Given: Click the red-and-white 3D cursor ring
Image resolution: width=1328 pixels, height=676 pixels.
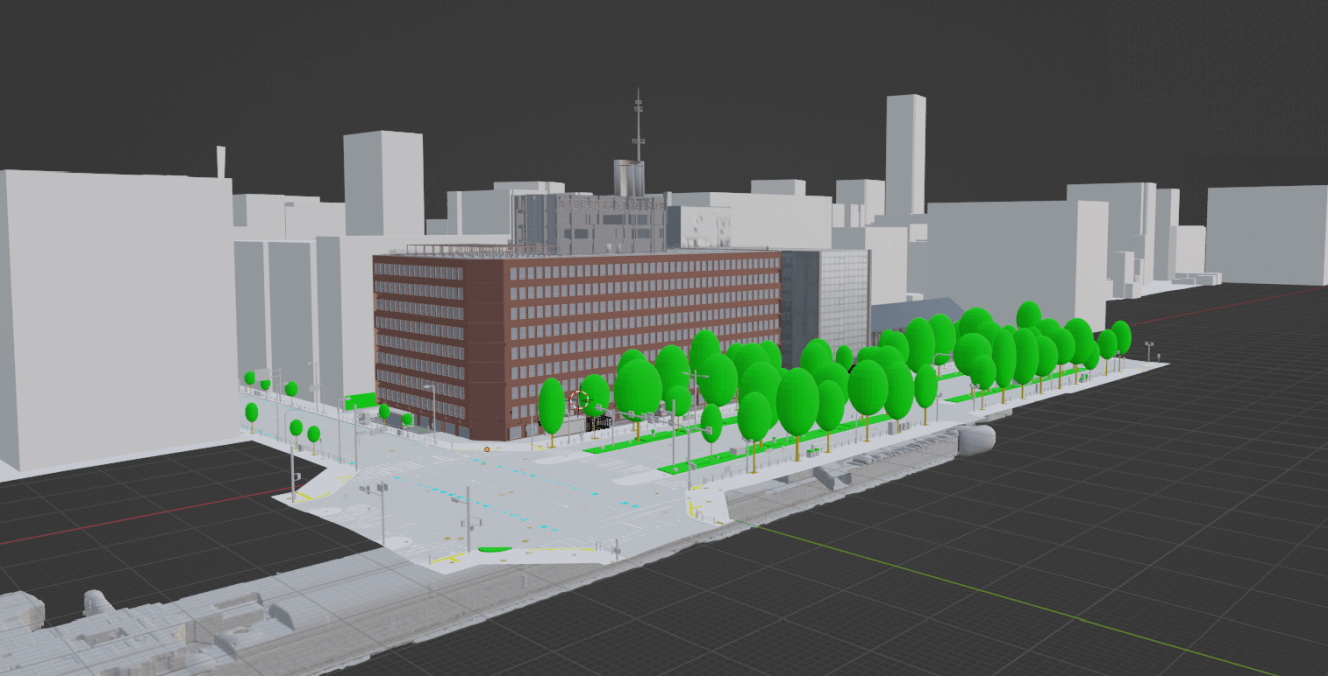Looking at the screenshot, I should pos(579,401).
